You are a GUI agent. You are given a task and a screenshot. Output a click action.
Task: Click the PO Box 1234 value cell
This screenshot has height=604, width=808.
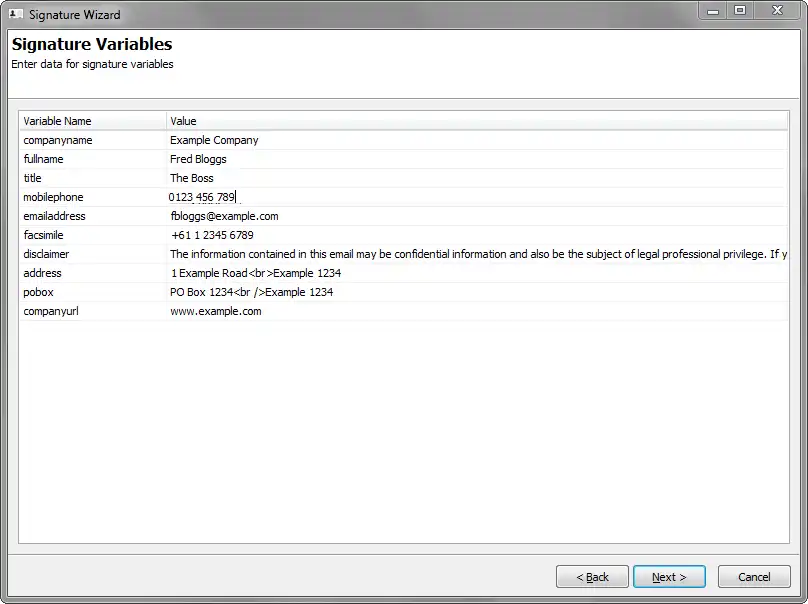click(x=477, y=292)
